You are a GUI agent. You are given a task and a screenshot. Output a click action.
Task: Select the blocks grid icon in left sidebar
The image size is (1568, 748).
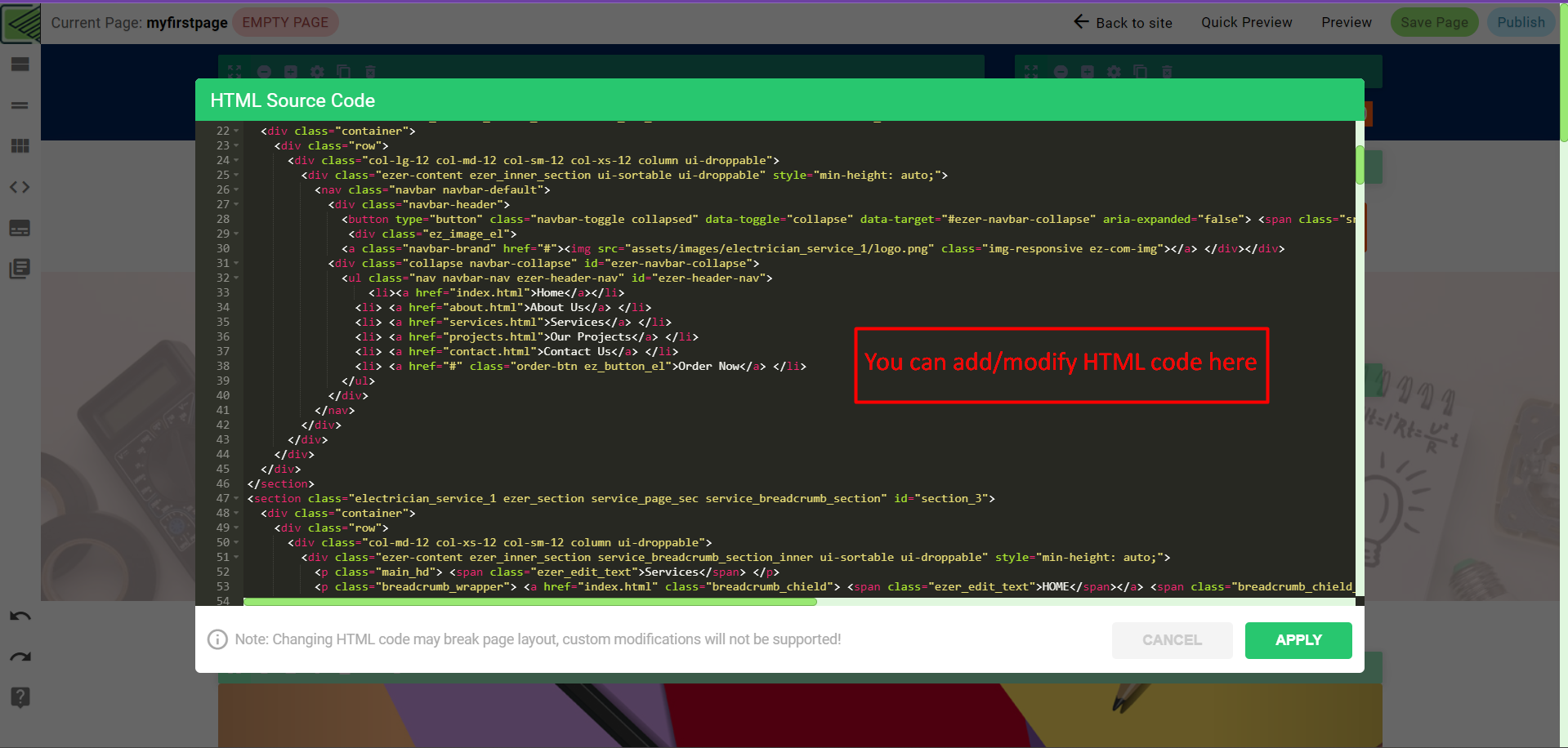[x=20, y=145]
